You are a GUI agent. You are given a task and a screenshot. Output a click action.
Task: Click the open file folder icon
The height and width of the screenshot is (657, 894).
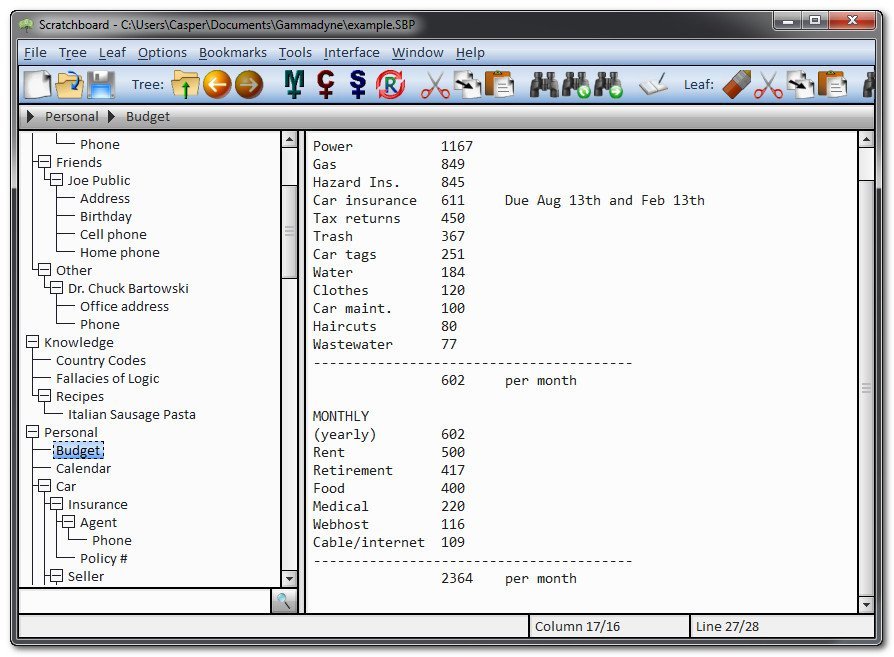click(x=69, y=85)
